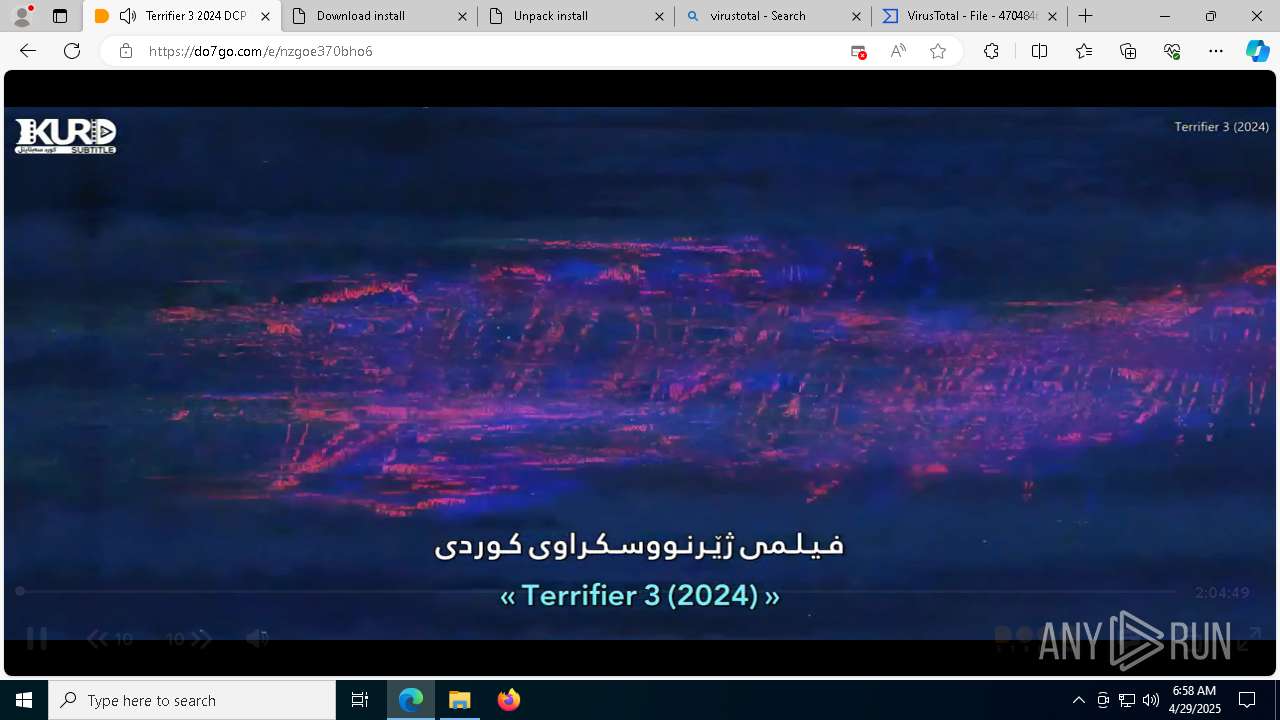Image resolution: width=1280 pixels, height=720 pixels.
Task: Close the VirusTotal - File tab
Action: [x=1052, y=16]
